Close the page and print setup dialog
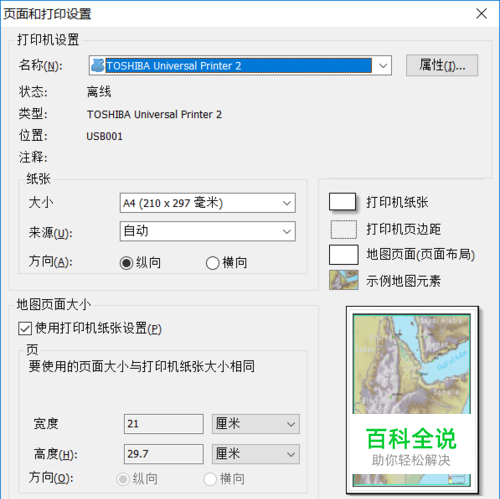500x499 pixels. (481, 14)
